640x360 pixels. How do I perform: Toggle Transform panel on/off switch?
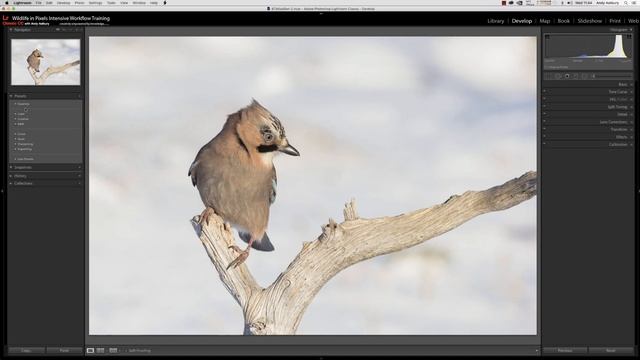coord(544,129)
